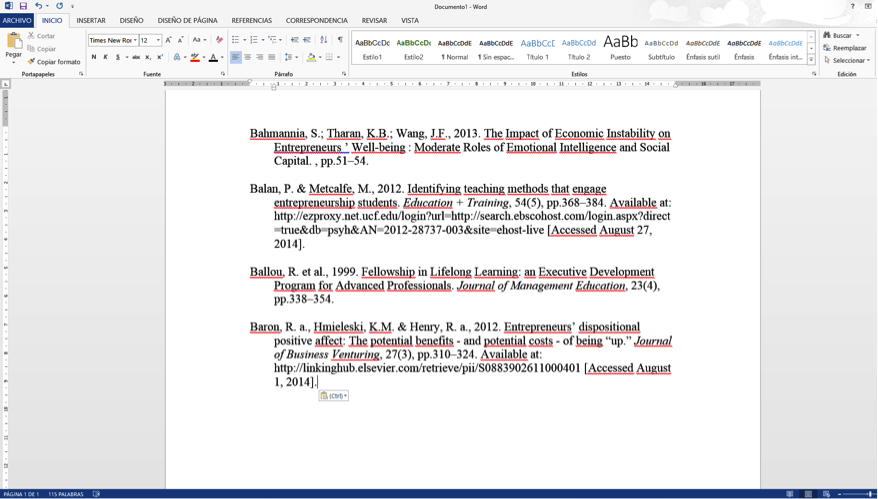This screenshot has height=499, width=878.
Task: Click the tab selector at ruler corner
Action: [6, 84]
